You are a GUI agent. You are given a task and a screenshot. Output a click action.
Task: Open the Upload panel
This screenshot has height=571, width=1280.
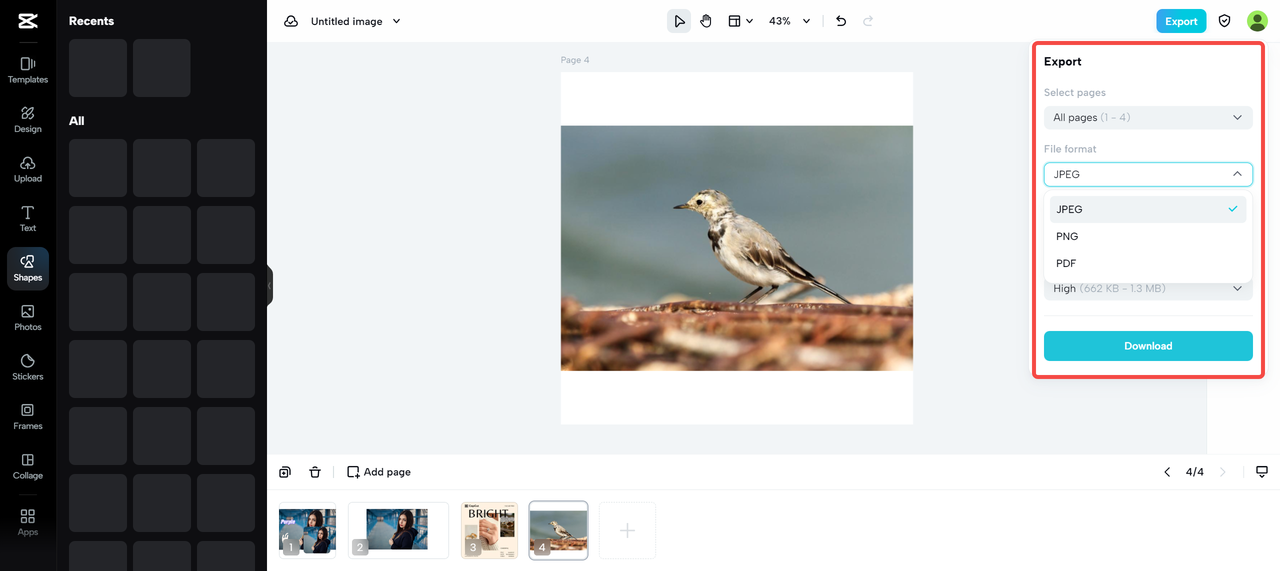28,169
